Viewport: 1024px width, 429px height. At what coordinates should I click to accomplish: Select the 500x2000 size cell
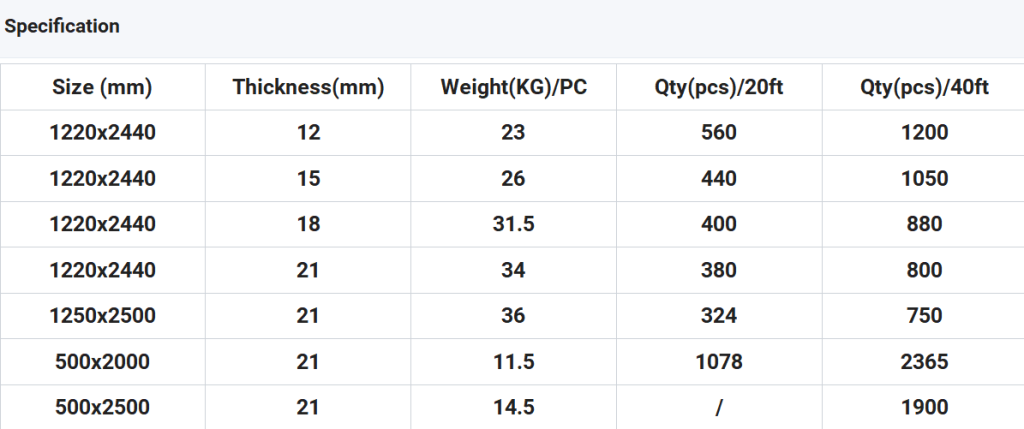click(103, 361)
